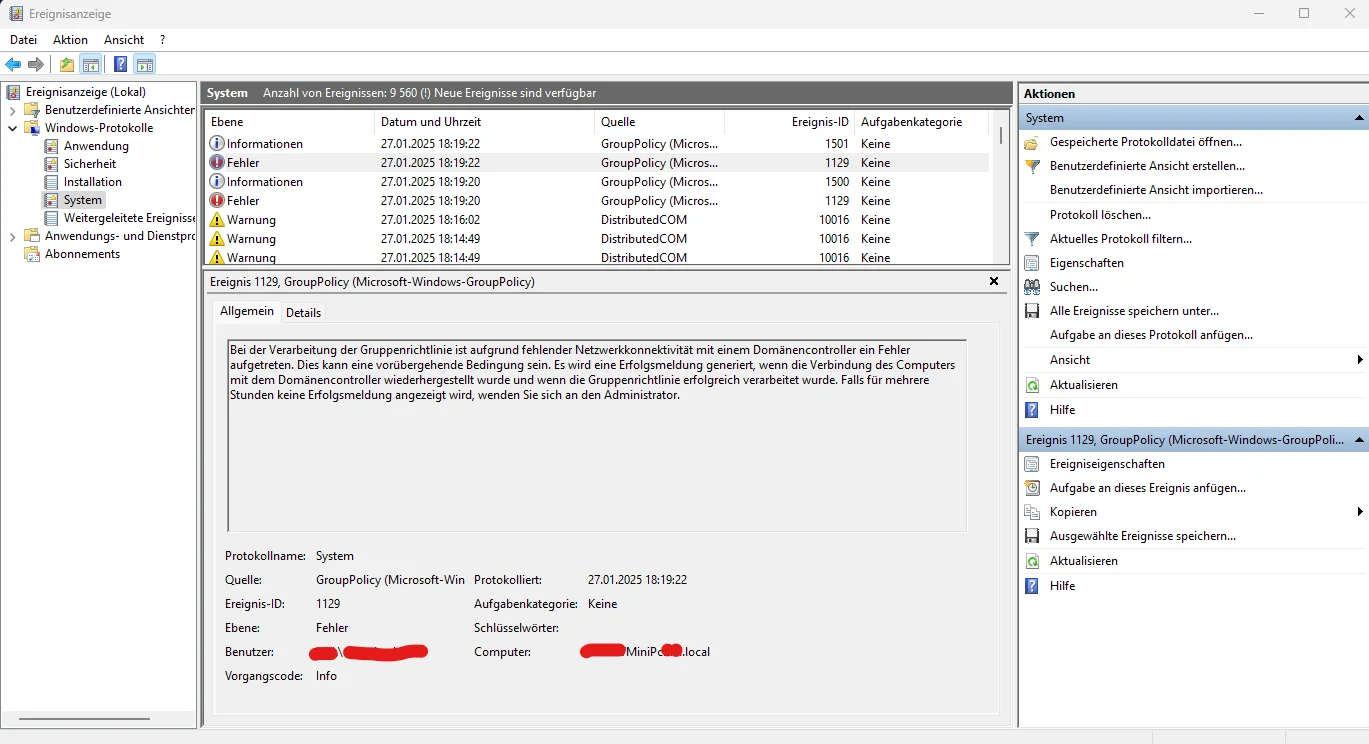Collapse the Ereignis 1129 actions section
The width and height of the screenshot is (1369, 744).
click(x=1359, y=440)
